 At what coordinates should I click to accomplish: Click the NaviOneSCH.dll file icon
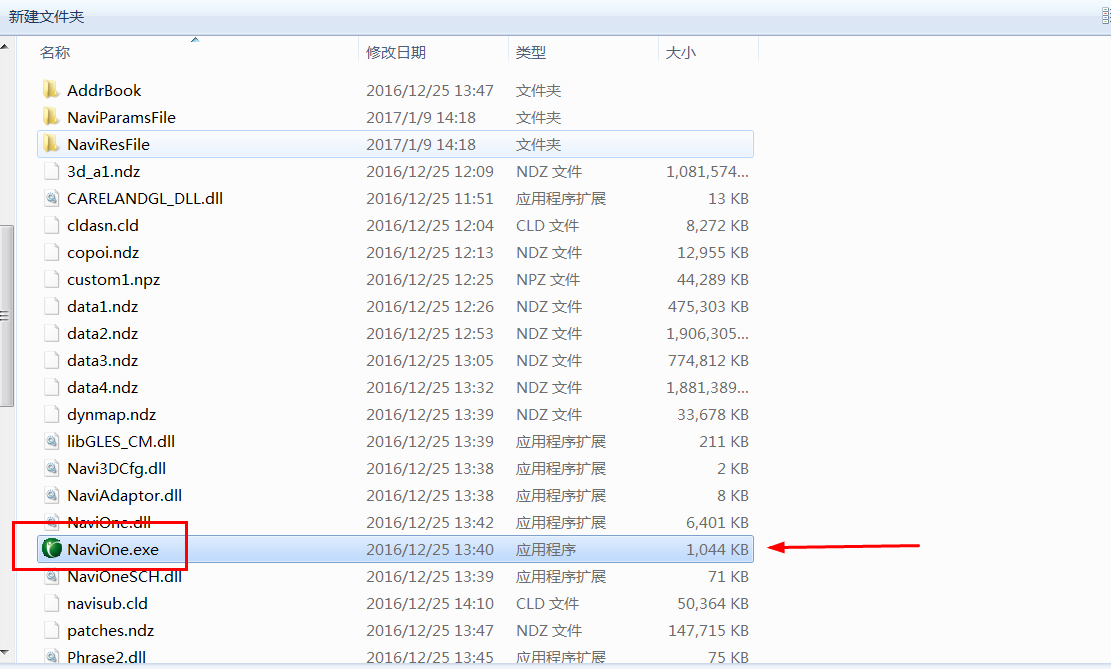[52, 576]
